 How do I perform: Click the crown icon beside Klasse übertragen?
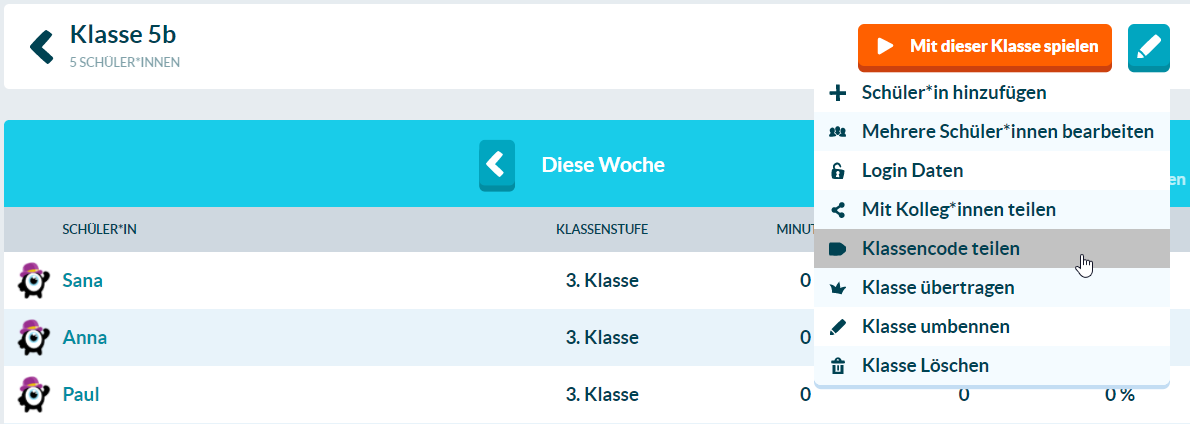[x=837, y=288]
